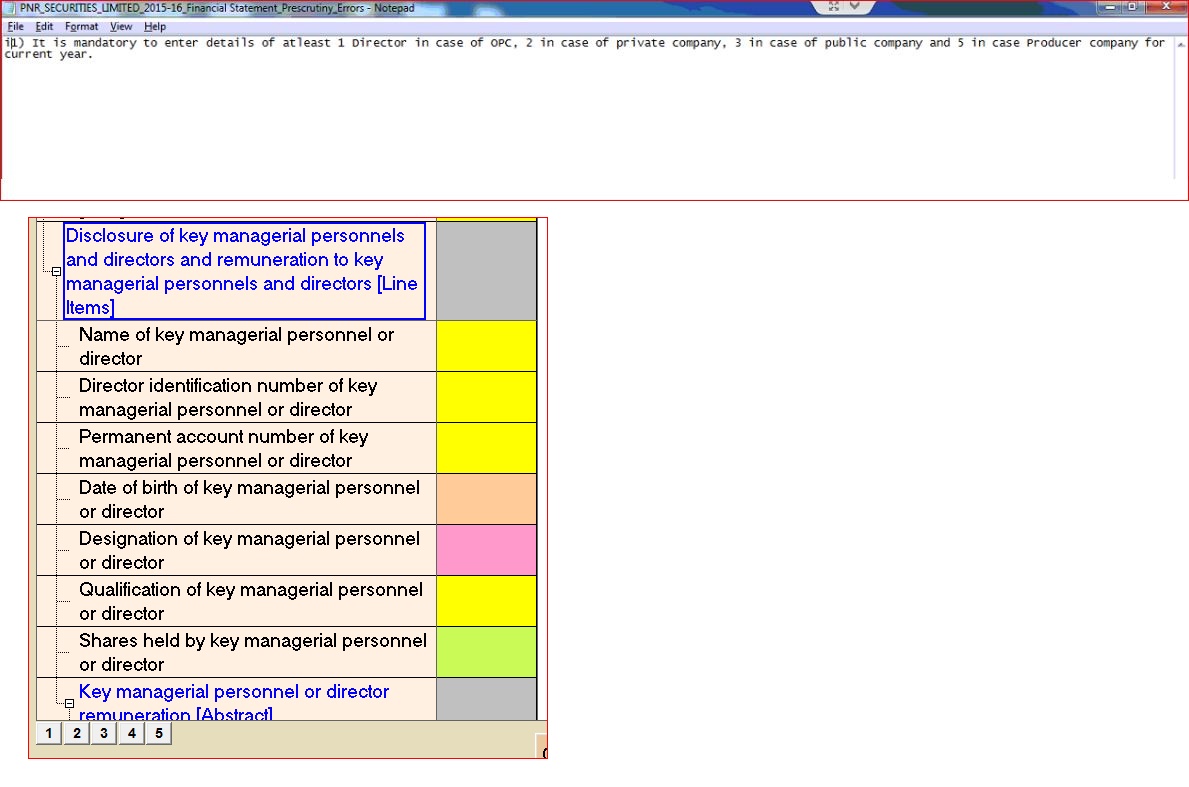Open the Help menu

coord(155,26)
